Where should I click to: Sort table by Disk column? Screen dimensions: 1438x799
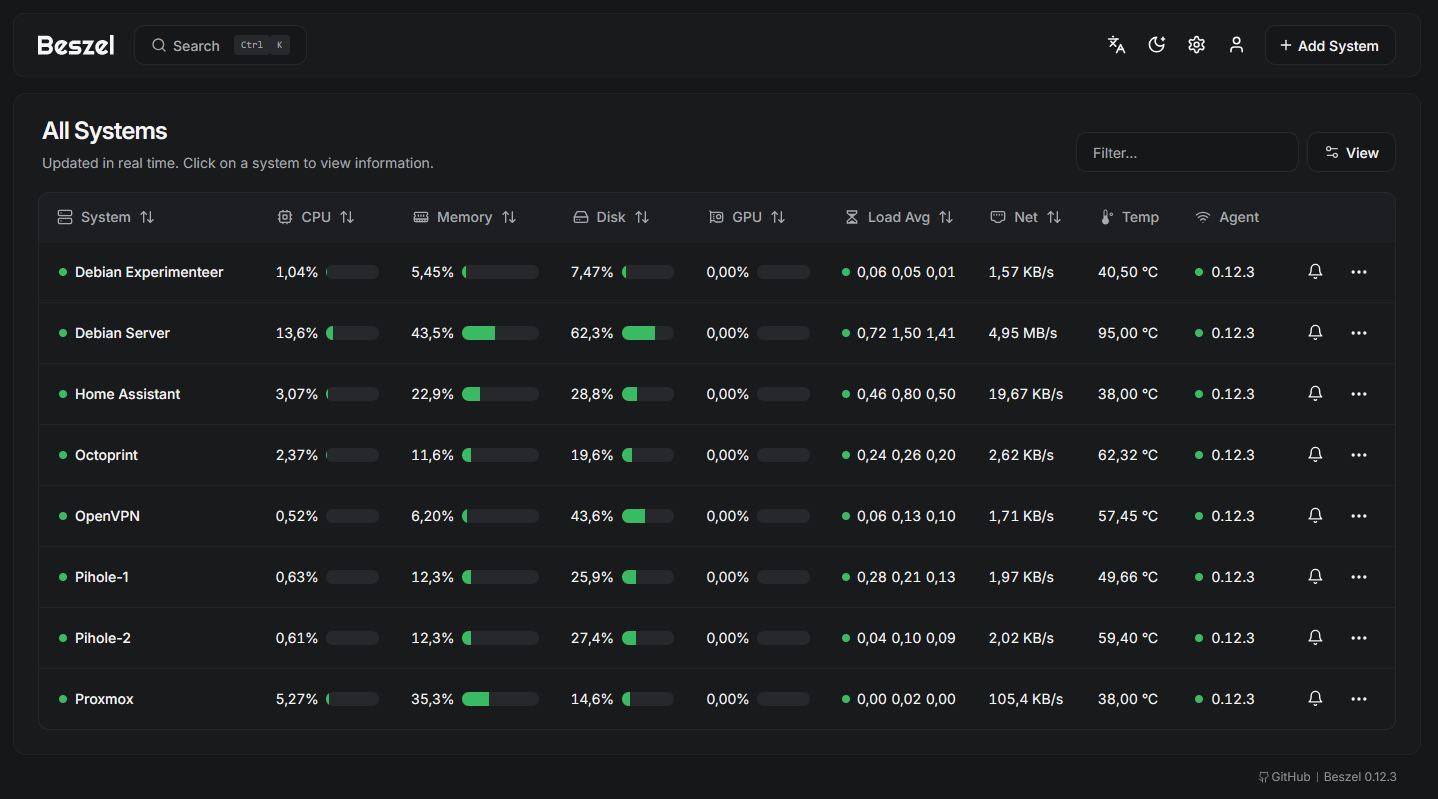[x=610, y=217]
